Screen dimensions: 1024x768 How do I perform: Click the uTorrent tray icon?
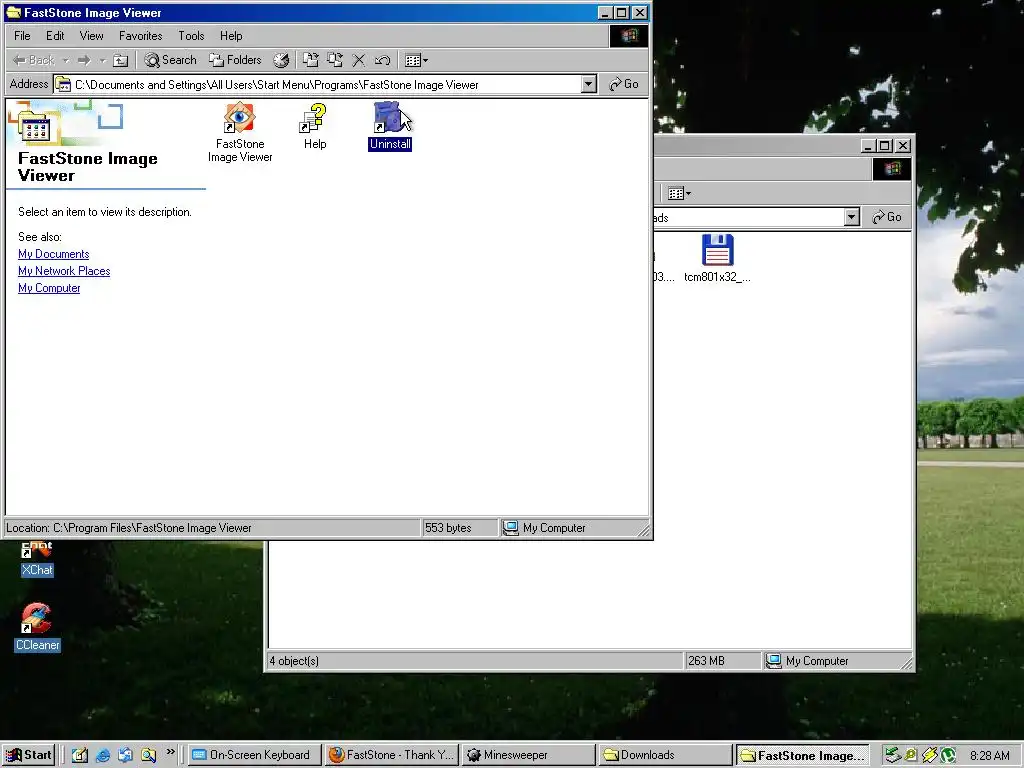(x=948, y=756)
